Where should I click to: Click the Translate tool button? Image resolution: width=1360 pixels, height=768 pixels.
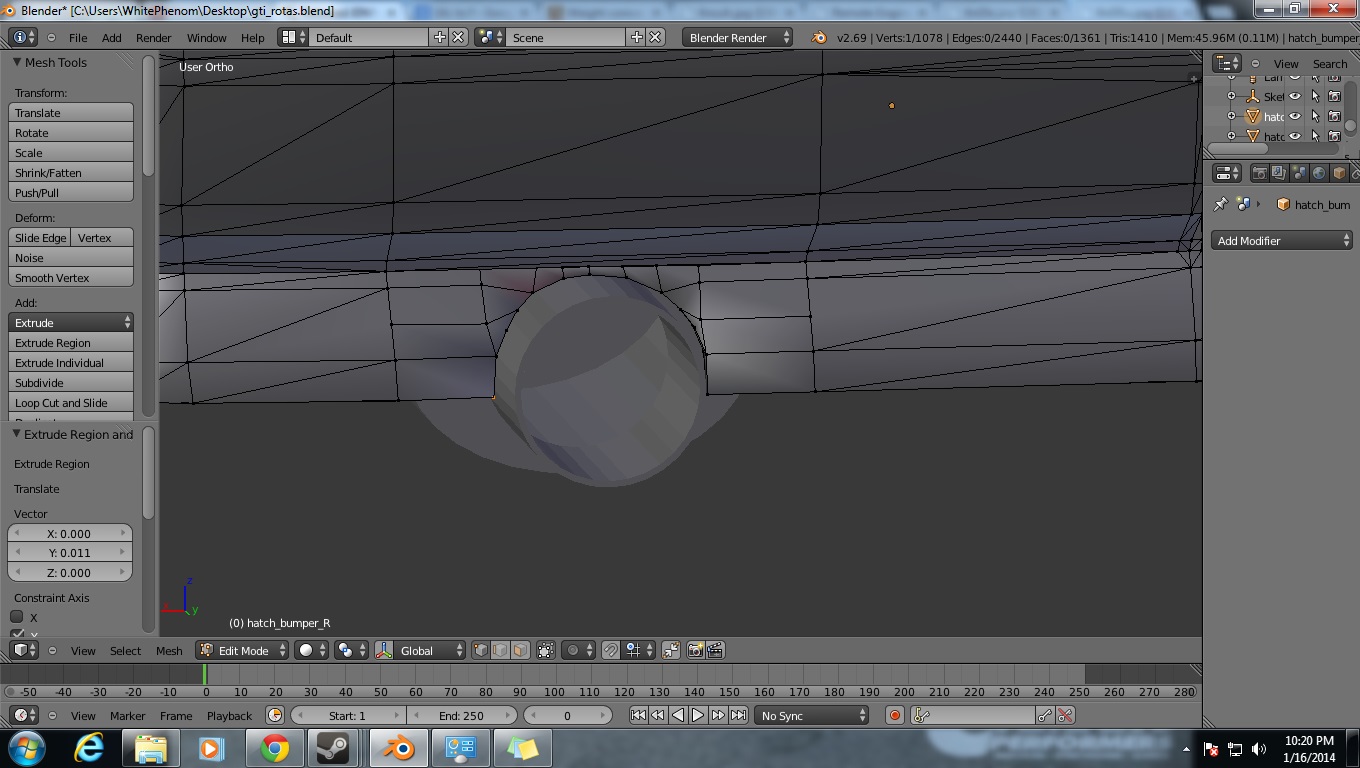pyautogui.click(x=71, y=113)
